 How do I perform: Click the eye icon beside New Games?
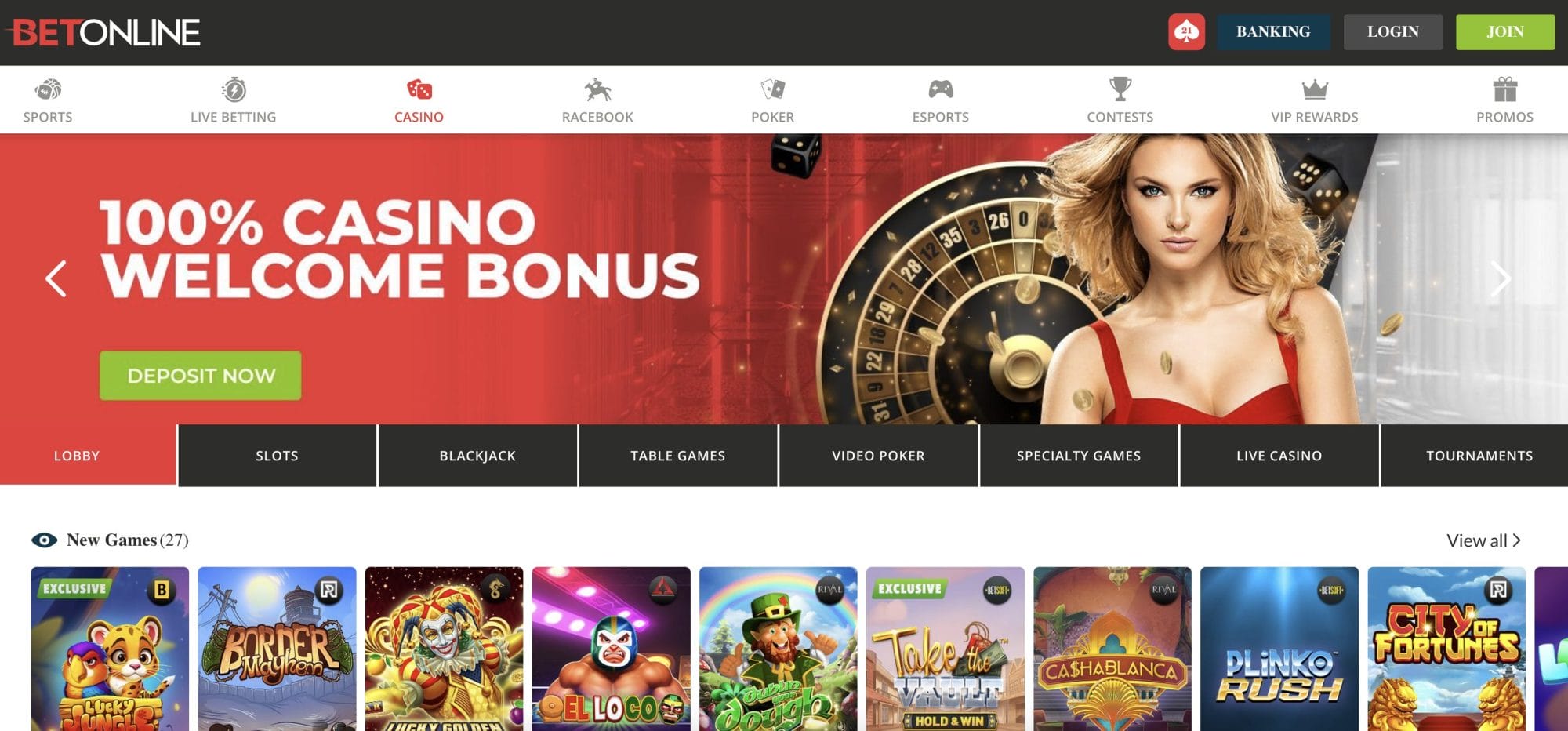click(44, 540)
